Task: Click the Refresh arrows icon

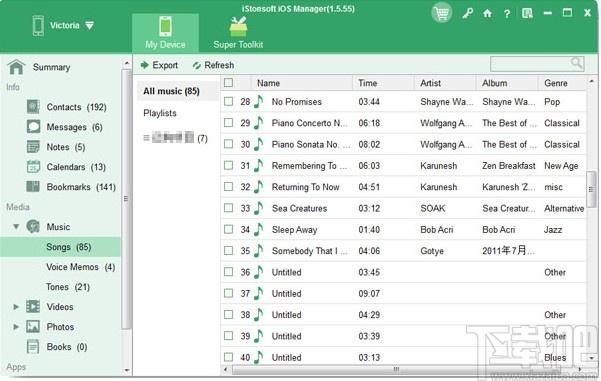Action: pos(197,66)
